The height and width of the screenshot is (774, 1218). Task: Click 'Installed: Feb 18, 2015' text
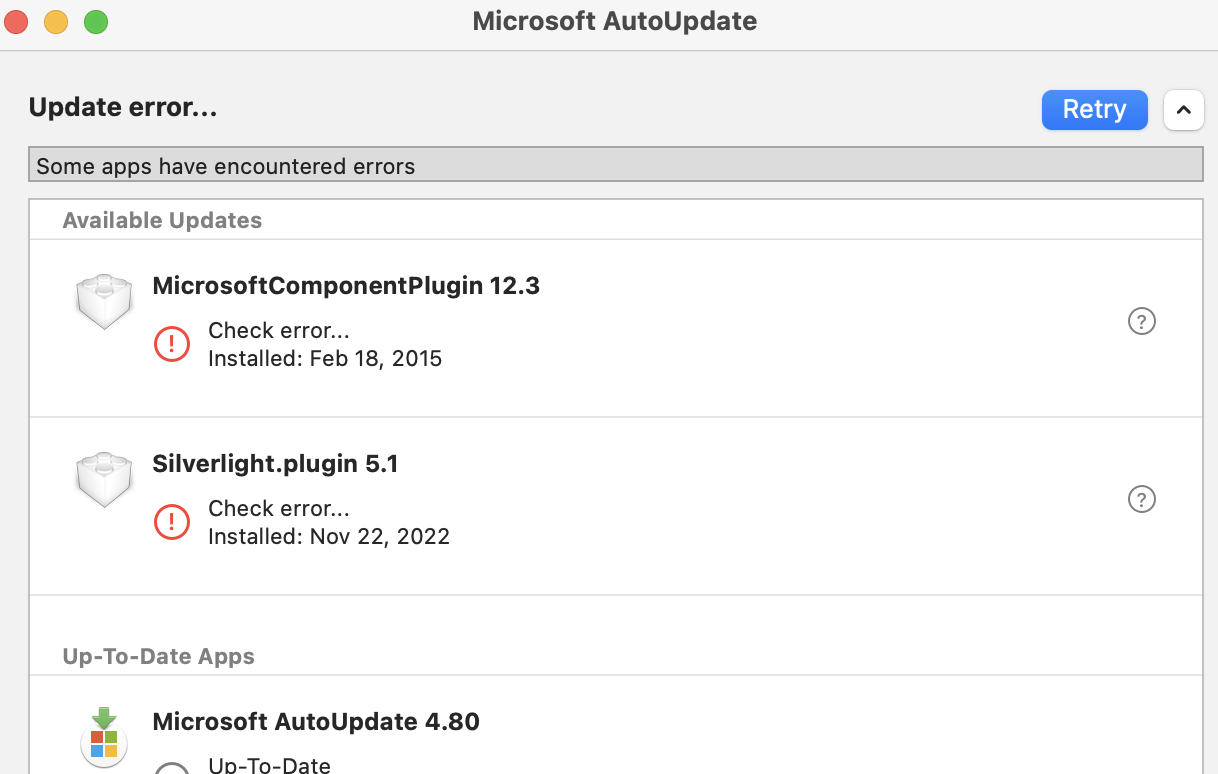pos(324,358)
